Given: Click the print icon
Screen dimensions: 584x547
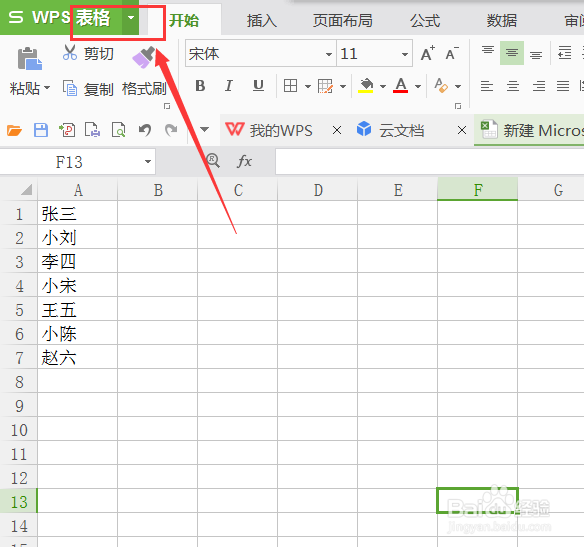Looking at the screenshot, I should pyautogui.click(x=92, y=130).
